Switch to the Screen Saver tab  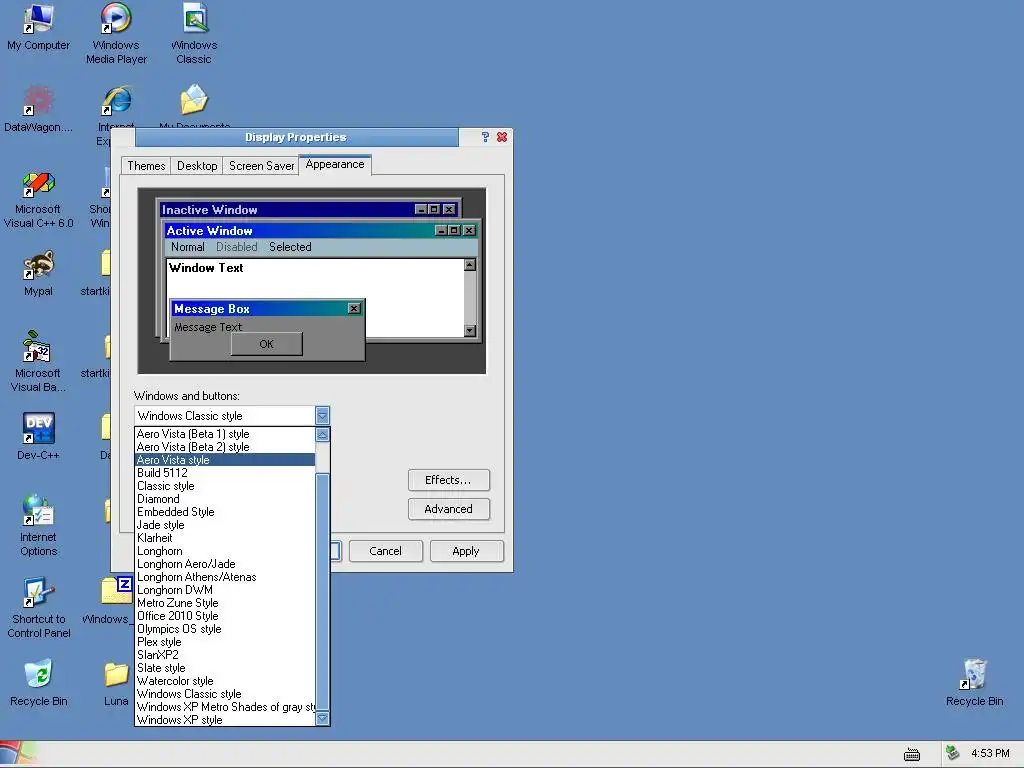point(261,166)
